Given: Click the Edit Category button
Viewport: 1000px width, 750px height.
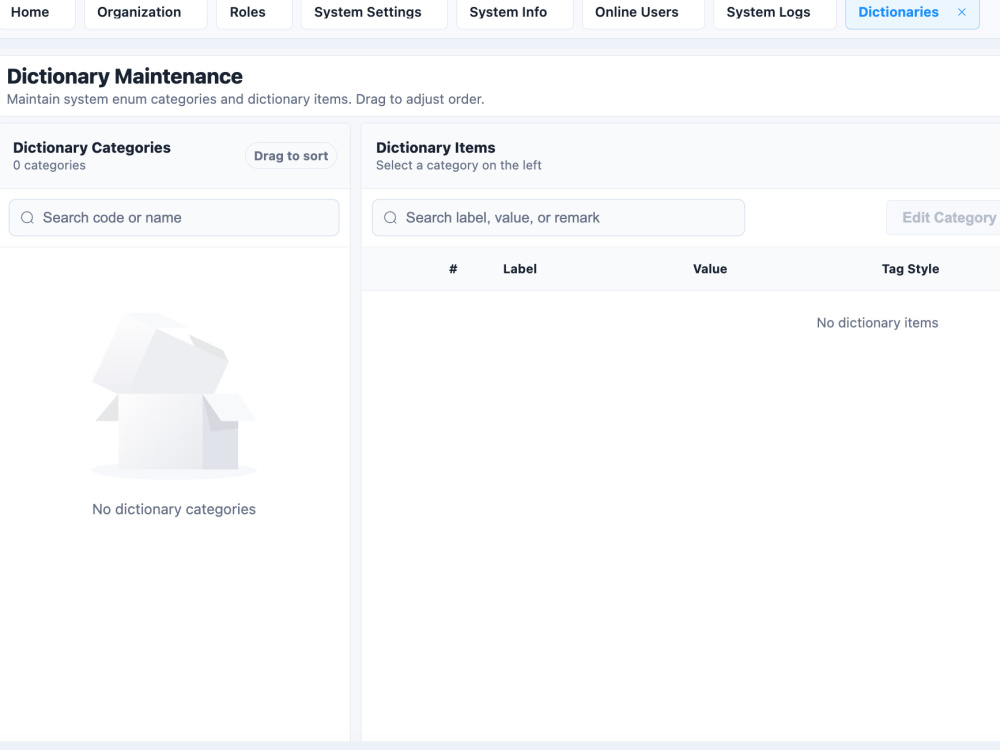Looking at the screenshot, I should (945, 217).
